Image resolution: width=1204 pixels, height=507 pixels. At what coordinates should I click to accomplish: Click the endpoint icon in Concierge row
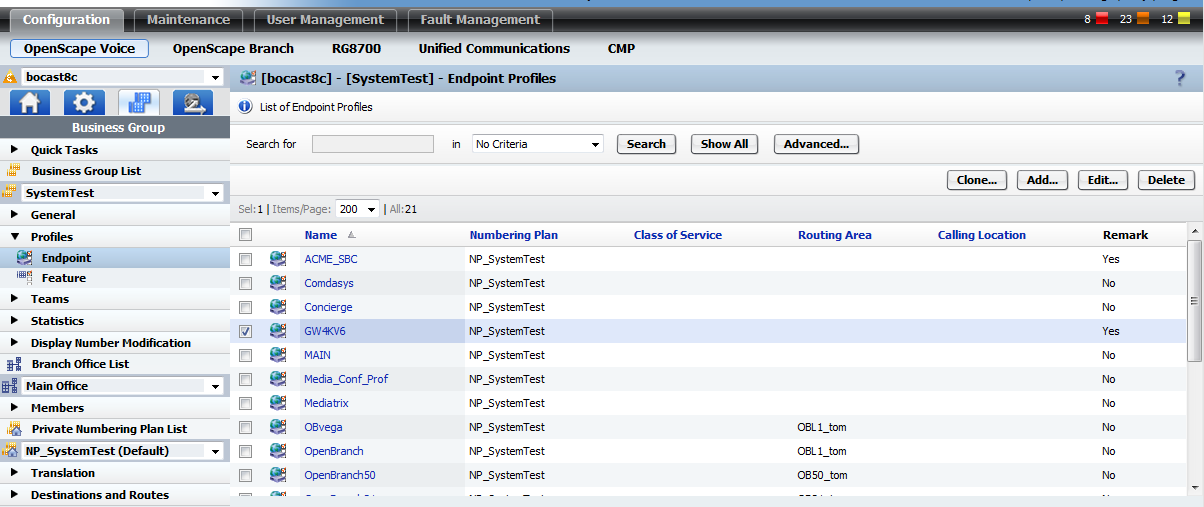point(277,307)
